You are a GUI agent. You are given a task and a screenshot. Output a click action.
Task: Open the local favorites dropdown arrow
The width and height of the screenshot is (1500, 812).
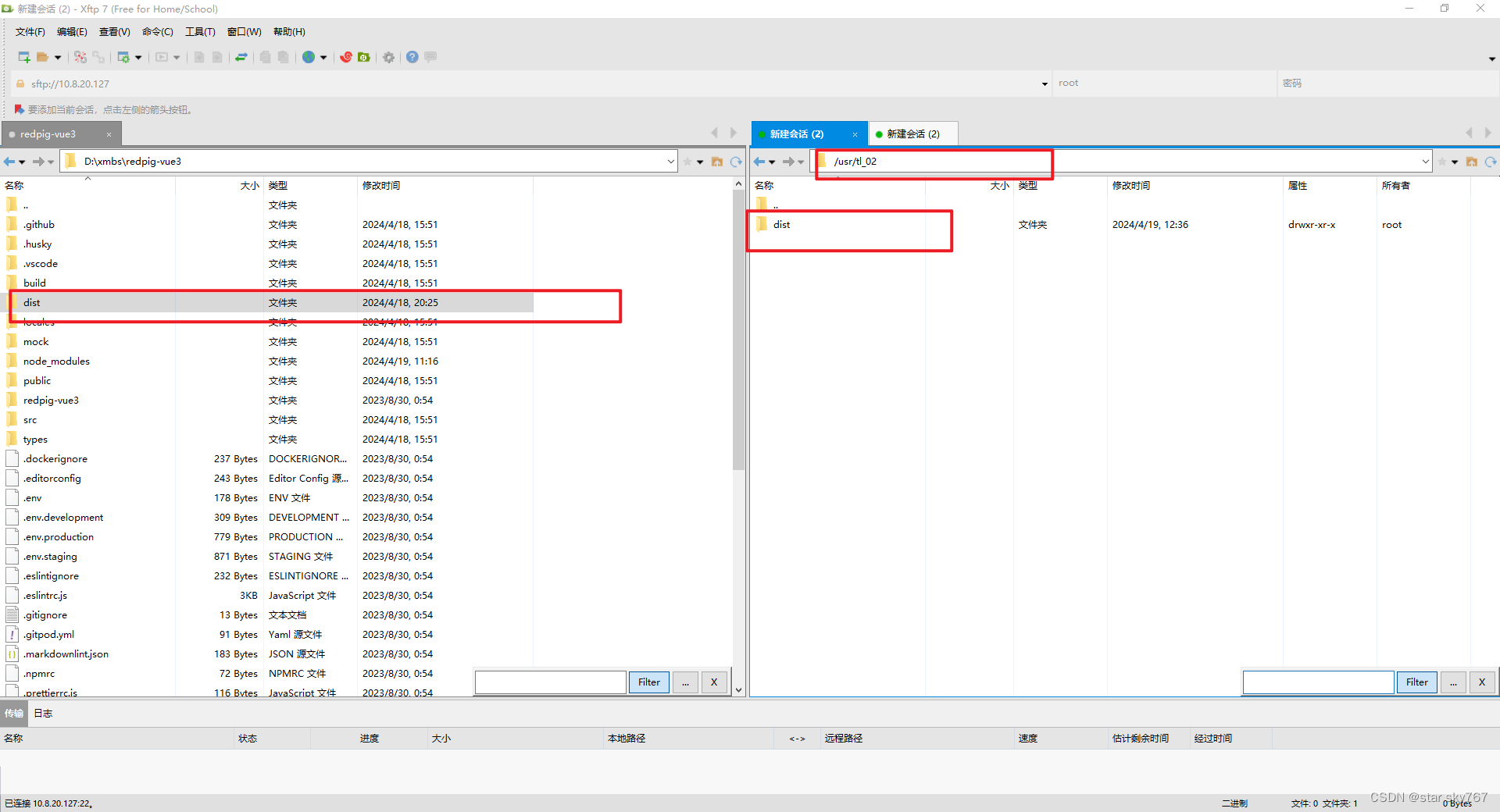[700, 162]
